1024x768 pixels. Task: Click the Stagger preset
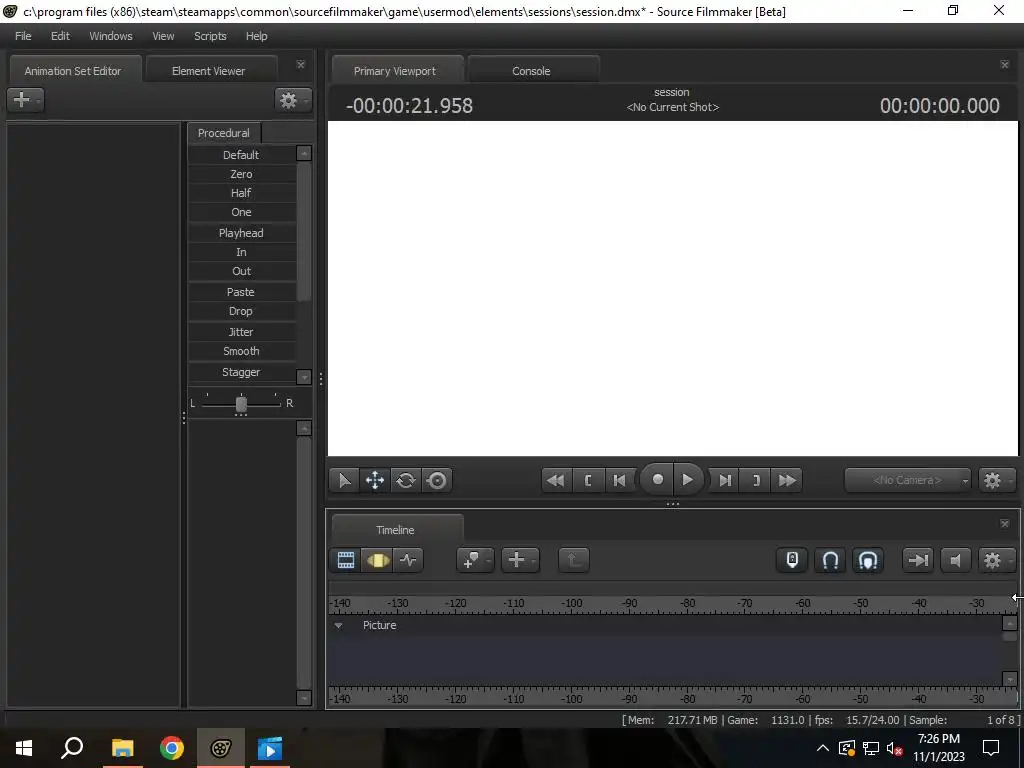coord(241,372)
